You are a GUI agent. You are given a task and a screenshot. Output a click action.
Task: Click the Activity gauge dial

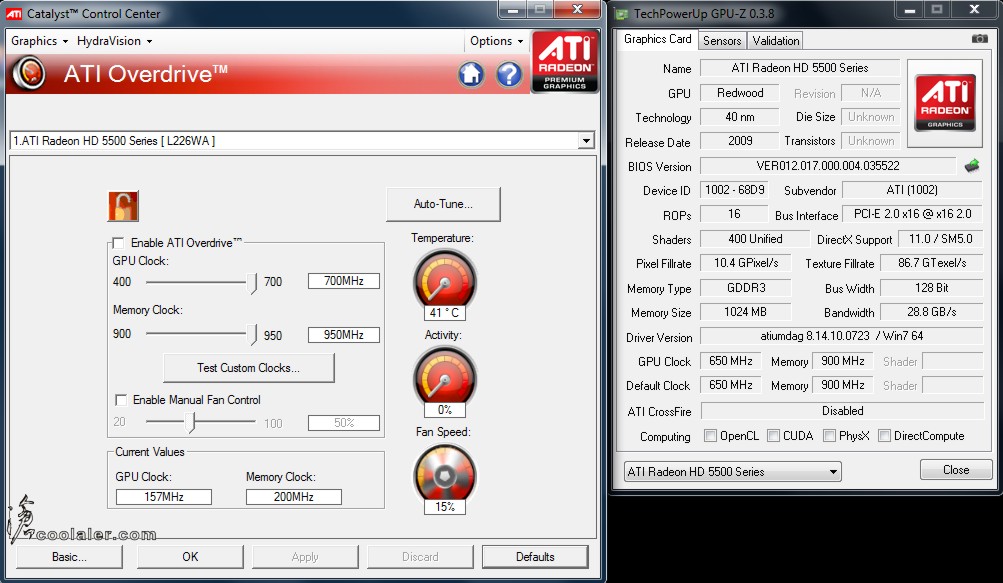[445, 377]
